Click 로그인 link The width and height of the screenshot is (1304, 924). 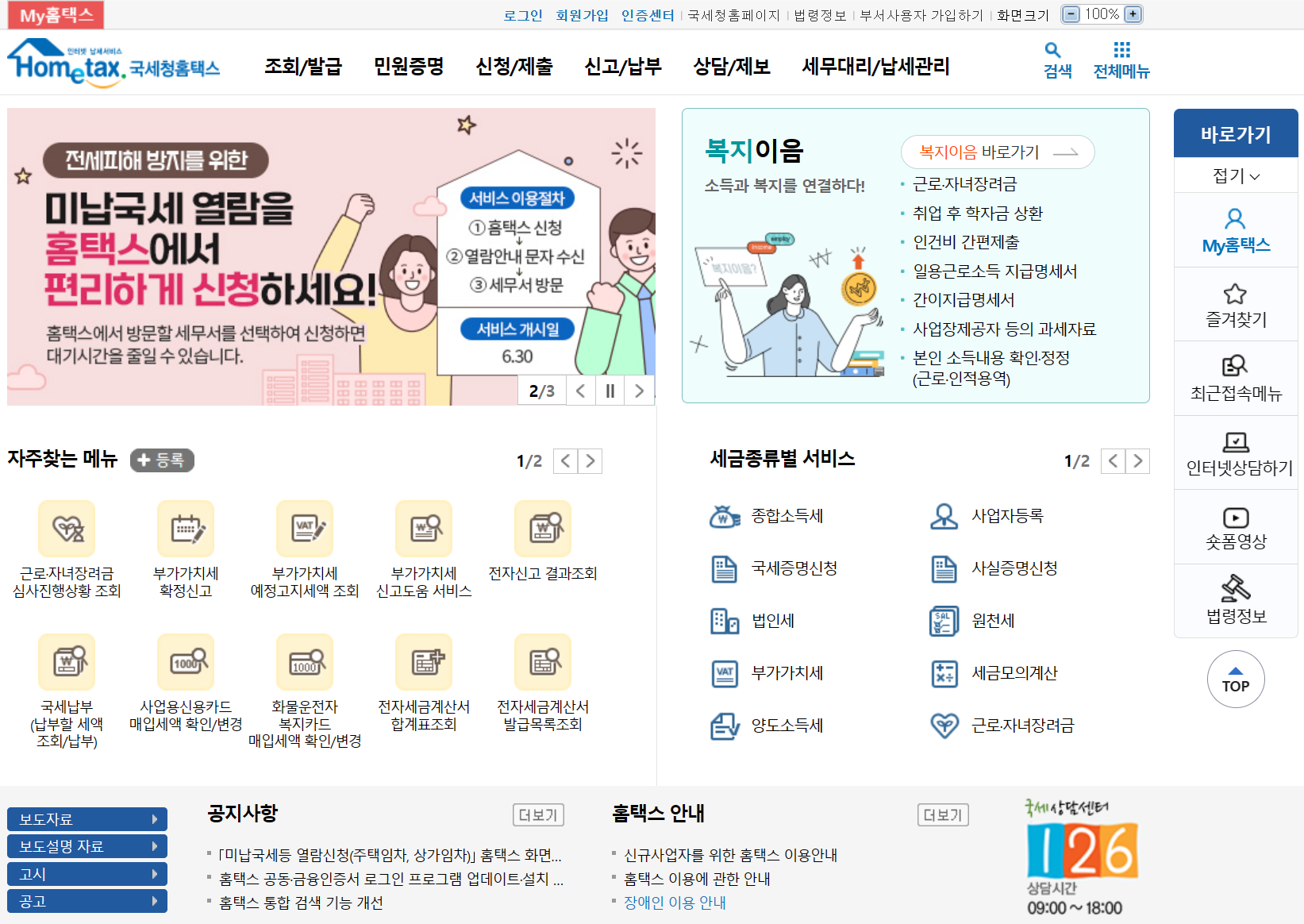tap(523, 15)
